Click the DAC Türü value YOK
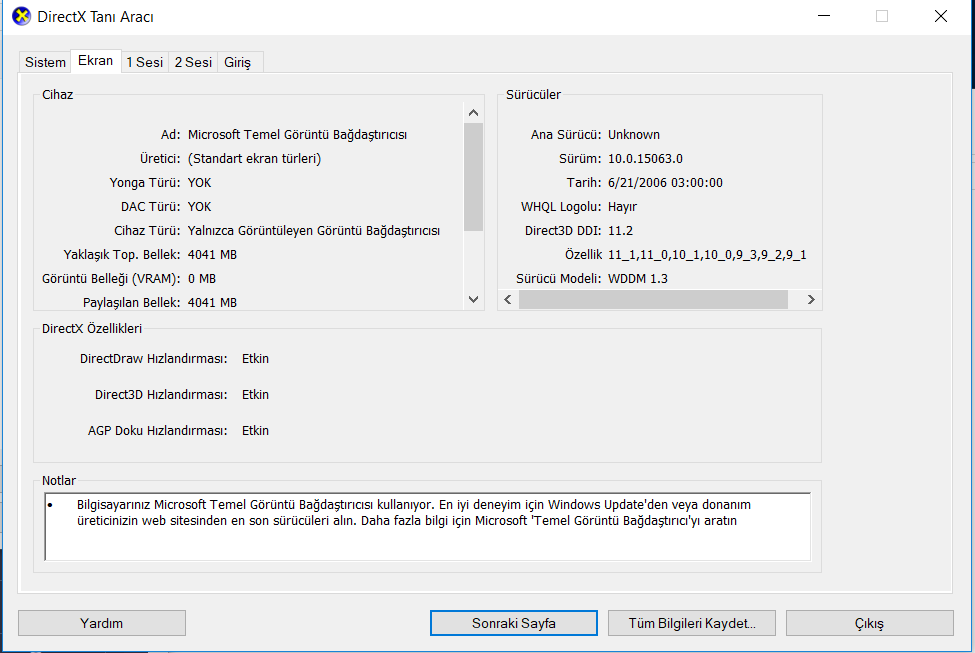 tap(200, 206)
